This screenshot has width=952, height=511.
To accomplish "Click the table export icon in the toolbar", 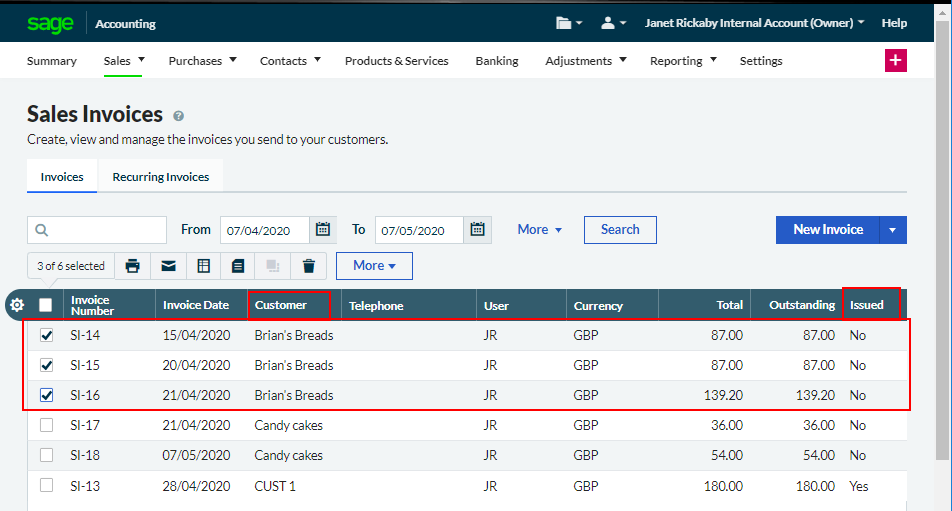I will [203, 266].
